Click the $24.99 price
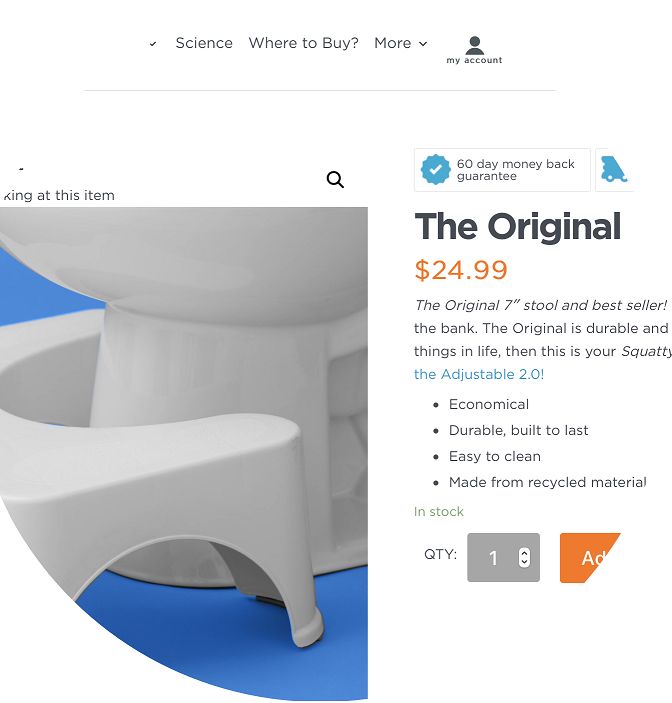The image size is (672, 703). tap(461, 270)
